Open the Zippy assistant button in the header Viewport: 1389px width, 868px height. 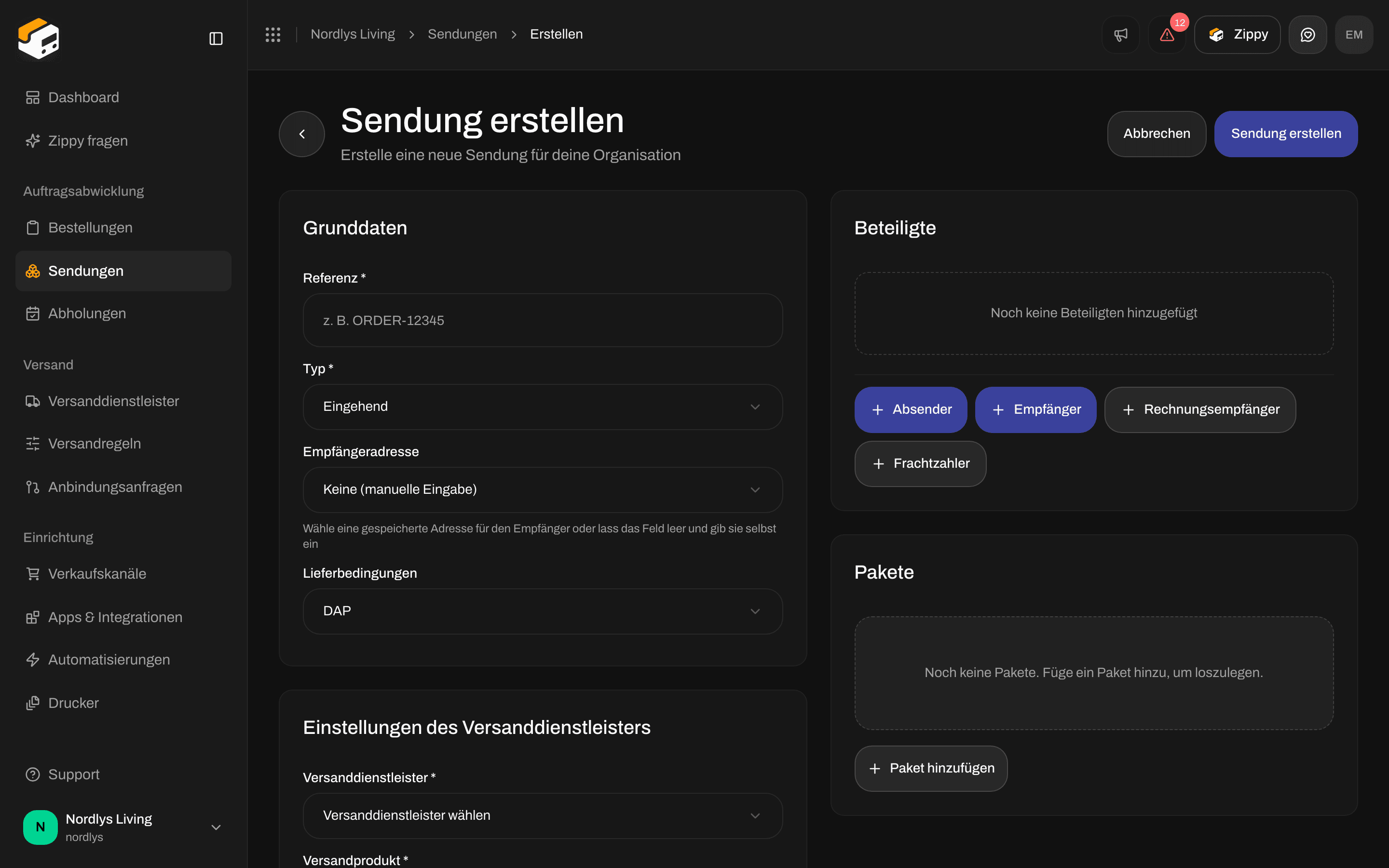[1238, 34]
